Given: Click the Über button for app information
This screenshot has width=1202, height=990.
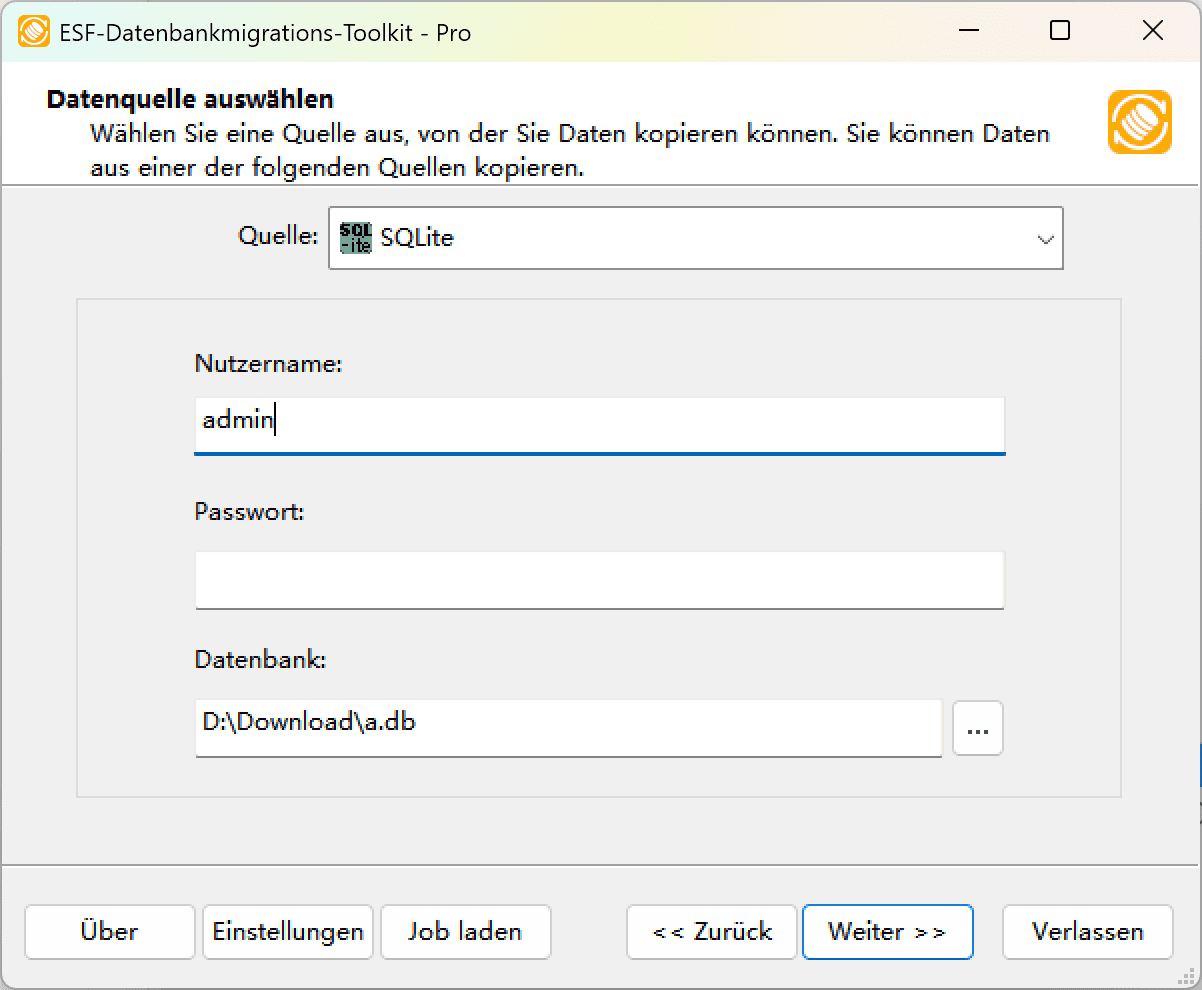Looking at the screenshot, I should 109,931.
